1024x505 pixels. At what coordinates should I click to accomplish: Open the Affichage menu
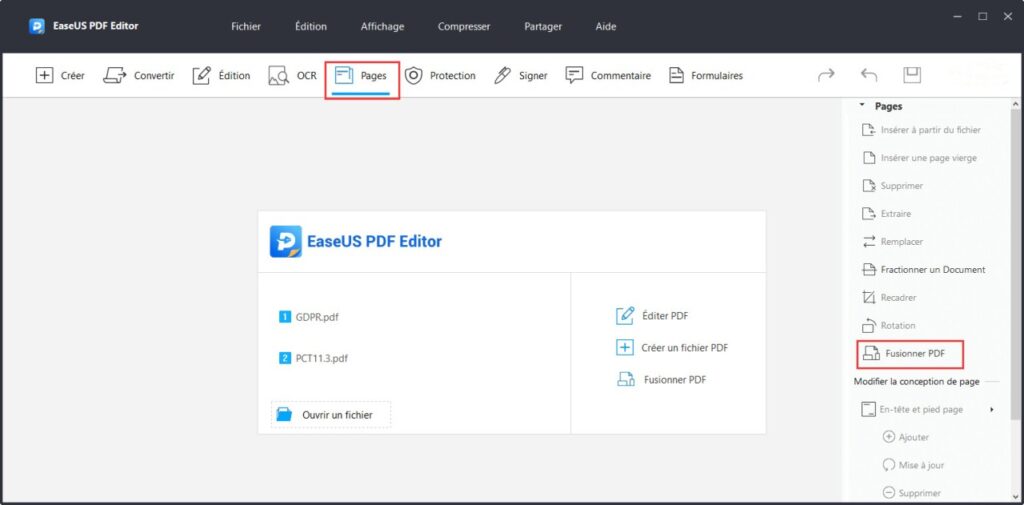tap(383, 27)
